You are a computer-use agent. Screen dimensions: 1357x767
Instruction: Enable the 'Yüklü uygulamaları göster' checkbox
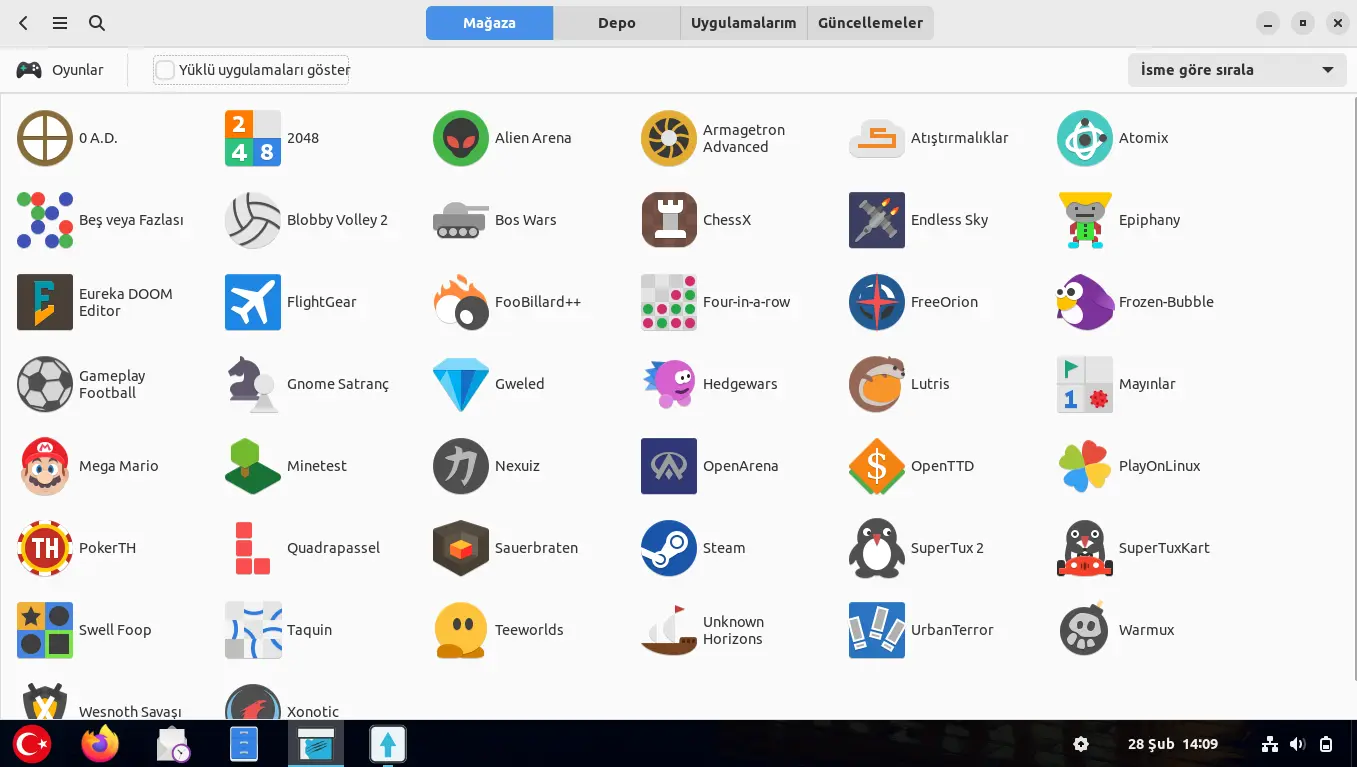coord(165,70)
